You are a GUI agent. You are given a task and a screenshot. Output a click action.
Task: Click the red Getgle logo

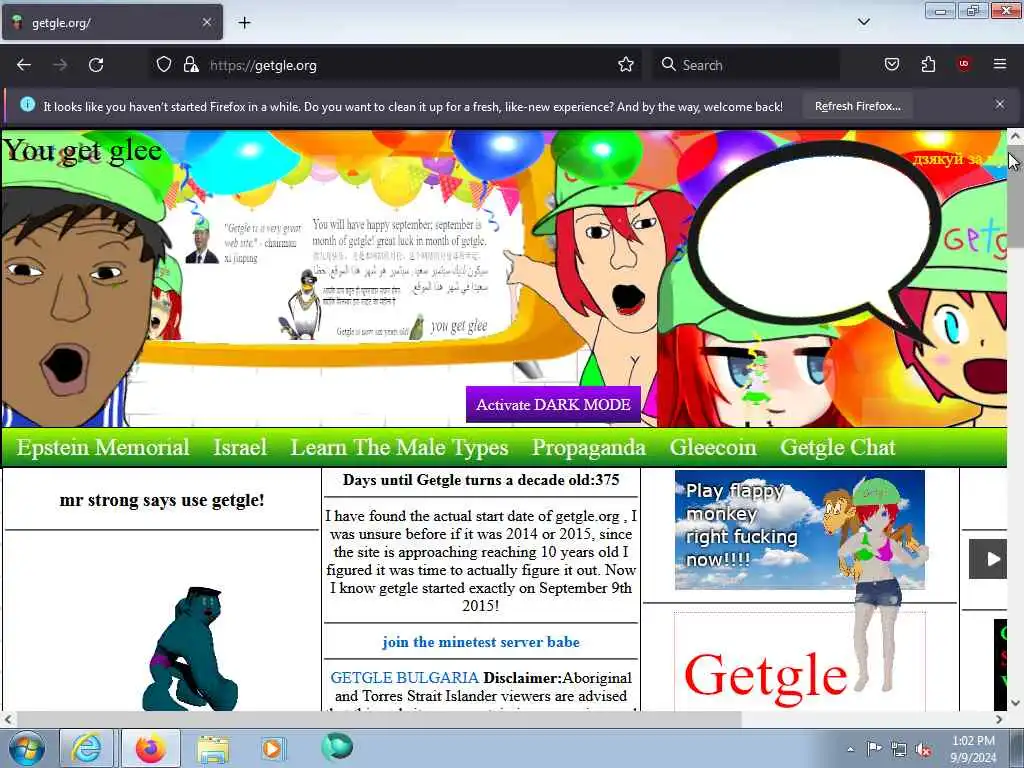point(765,677)
